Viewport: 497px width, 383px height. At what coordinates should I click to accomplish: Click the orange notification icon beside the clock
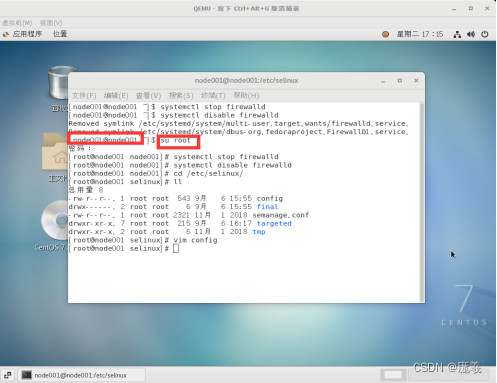click(x=385, y=34)
